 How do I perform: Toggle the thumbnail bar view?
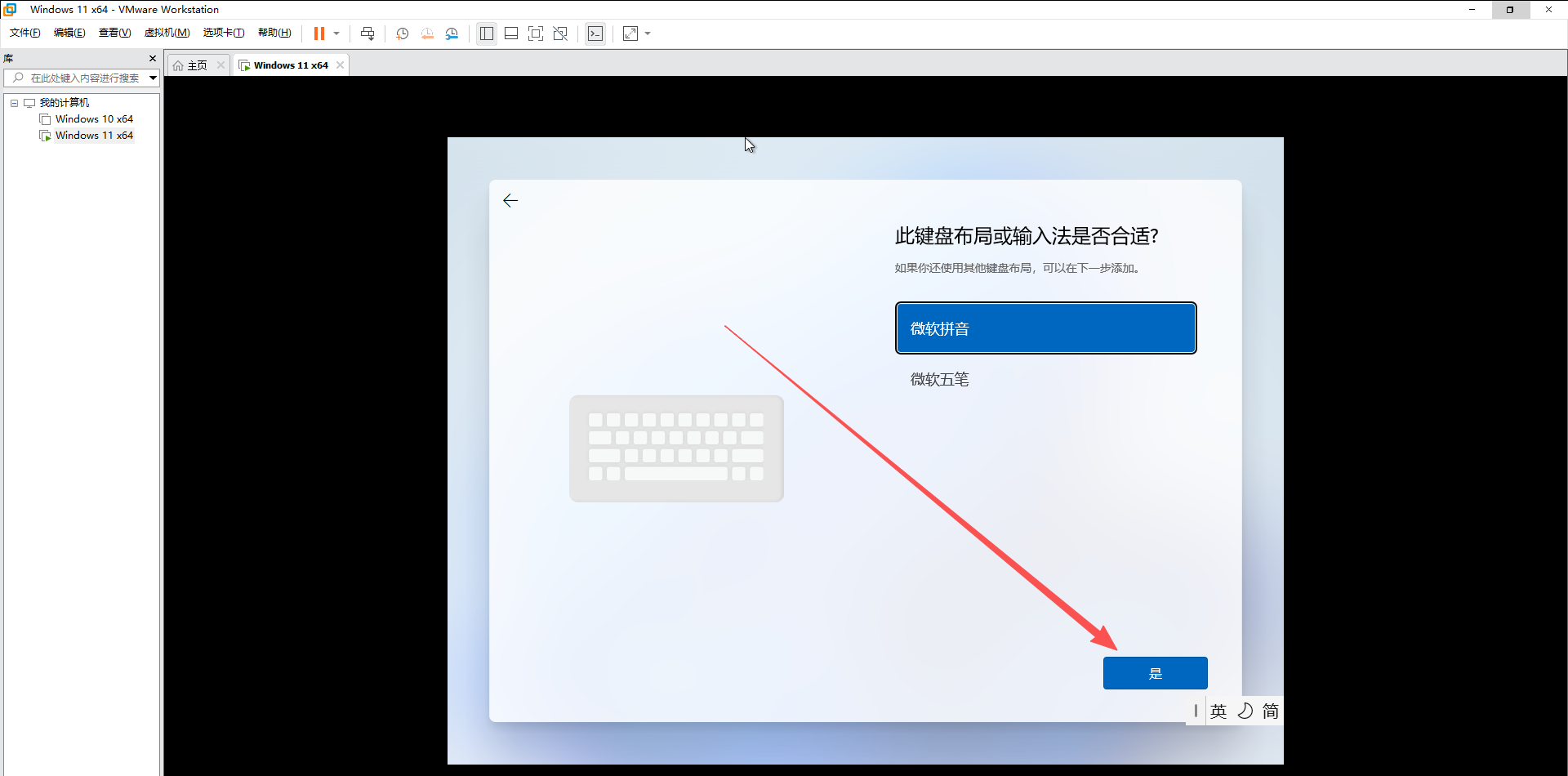(x=511, y=33)
